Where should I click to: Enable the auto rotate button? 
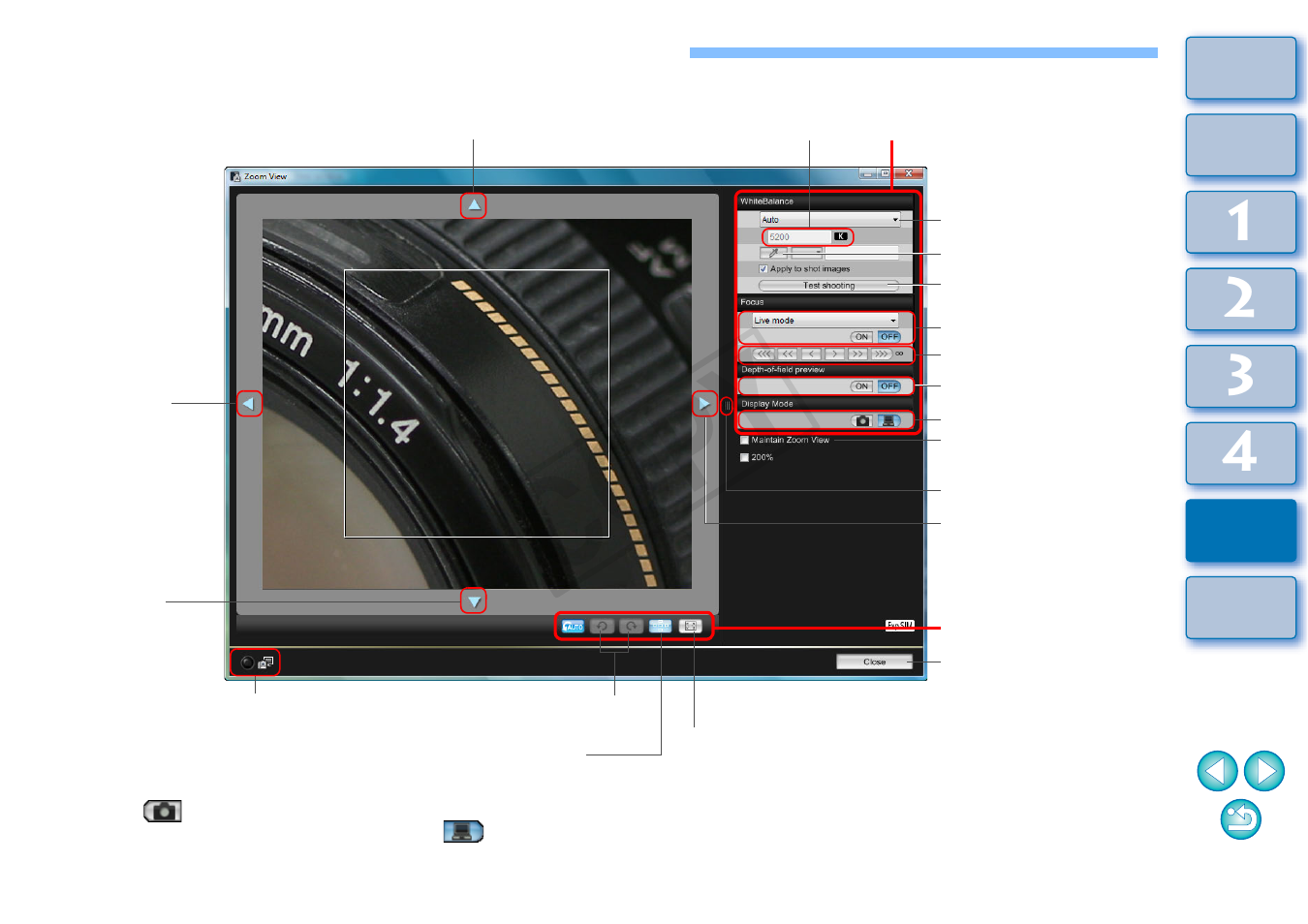574,627
